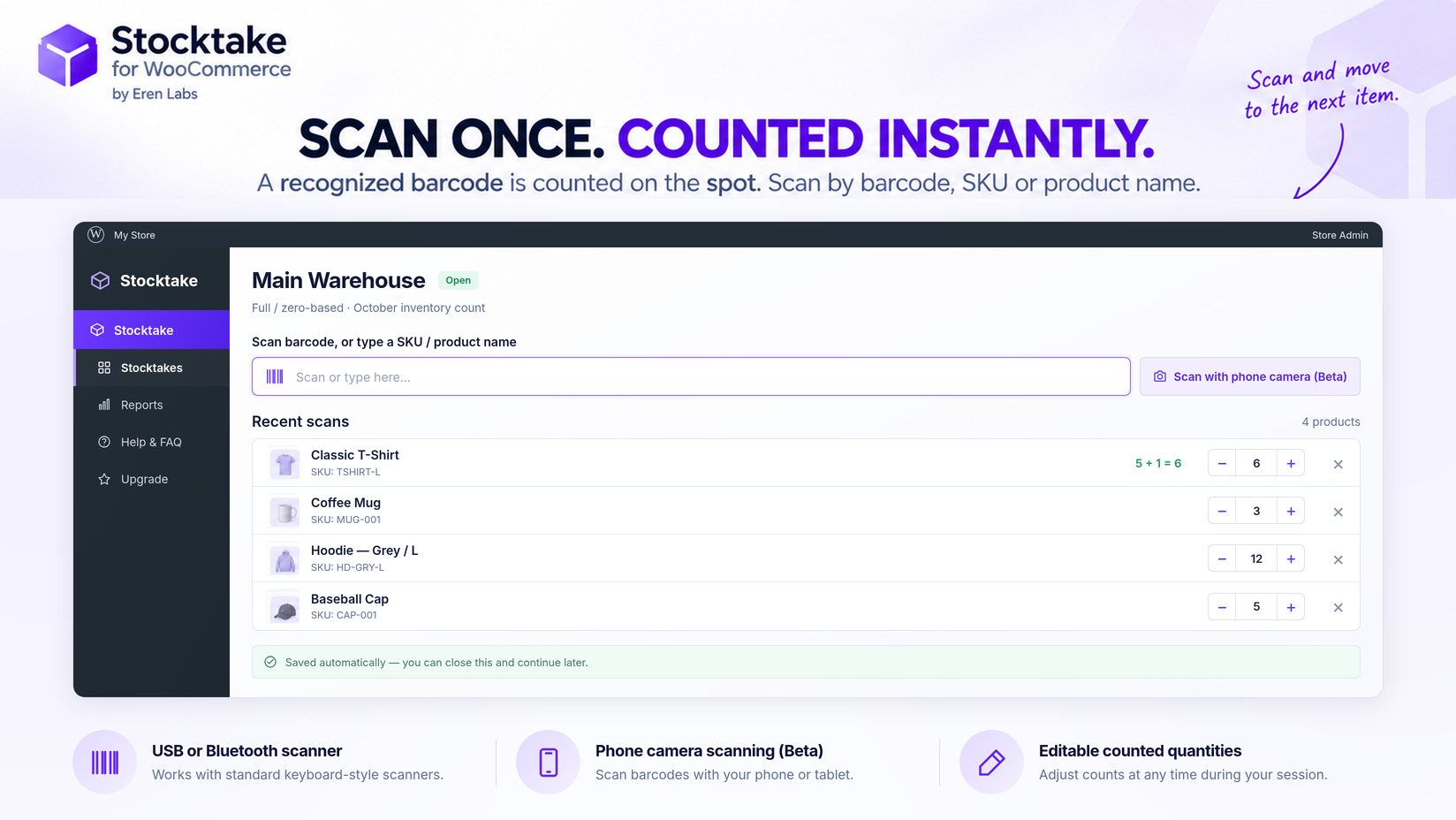Click the SKU: CAP-001 text
The width and height of the screenshot is (1456, 820).
344,615
